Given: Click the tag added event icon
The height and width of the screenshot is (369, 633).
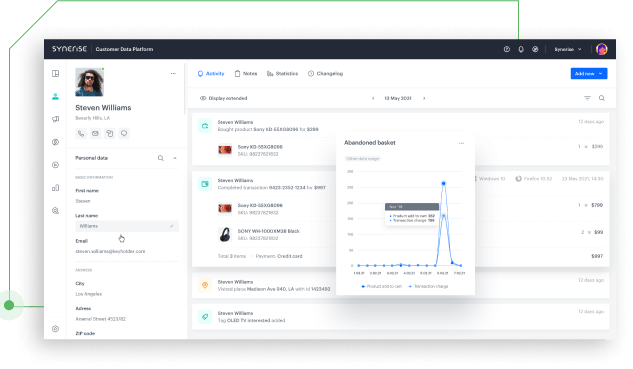Looking at the screenshot, I should [205, 317].
